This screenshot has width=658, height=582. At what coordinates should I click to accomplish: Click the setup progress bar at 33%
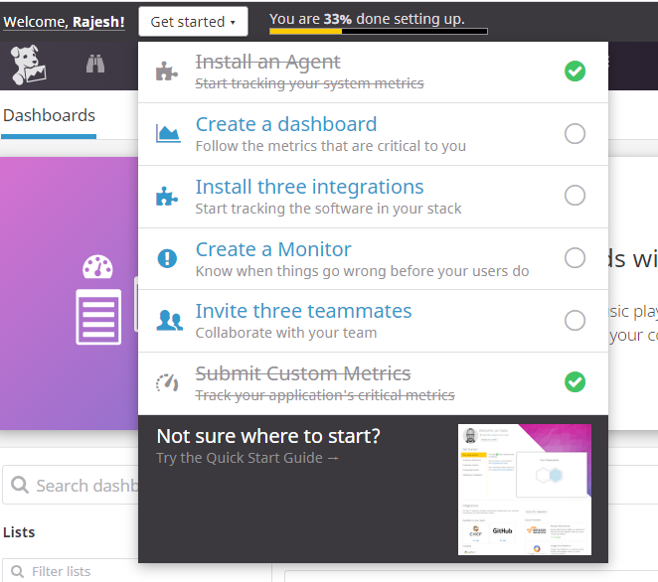378,32
